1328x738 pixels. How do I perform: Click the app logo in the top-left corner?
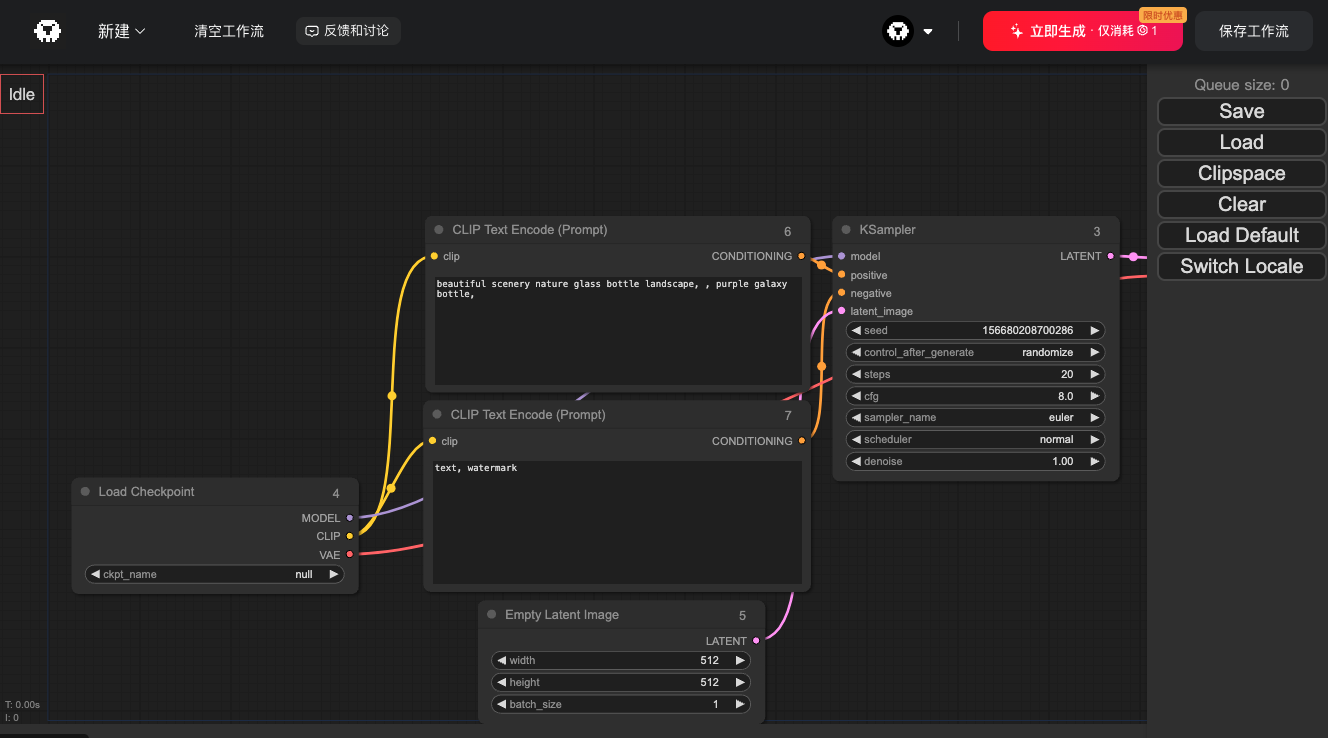[47, 31]
